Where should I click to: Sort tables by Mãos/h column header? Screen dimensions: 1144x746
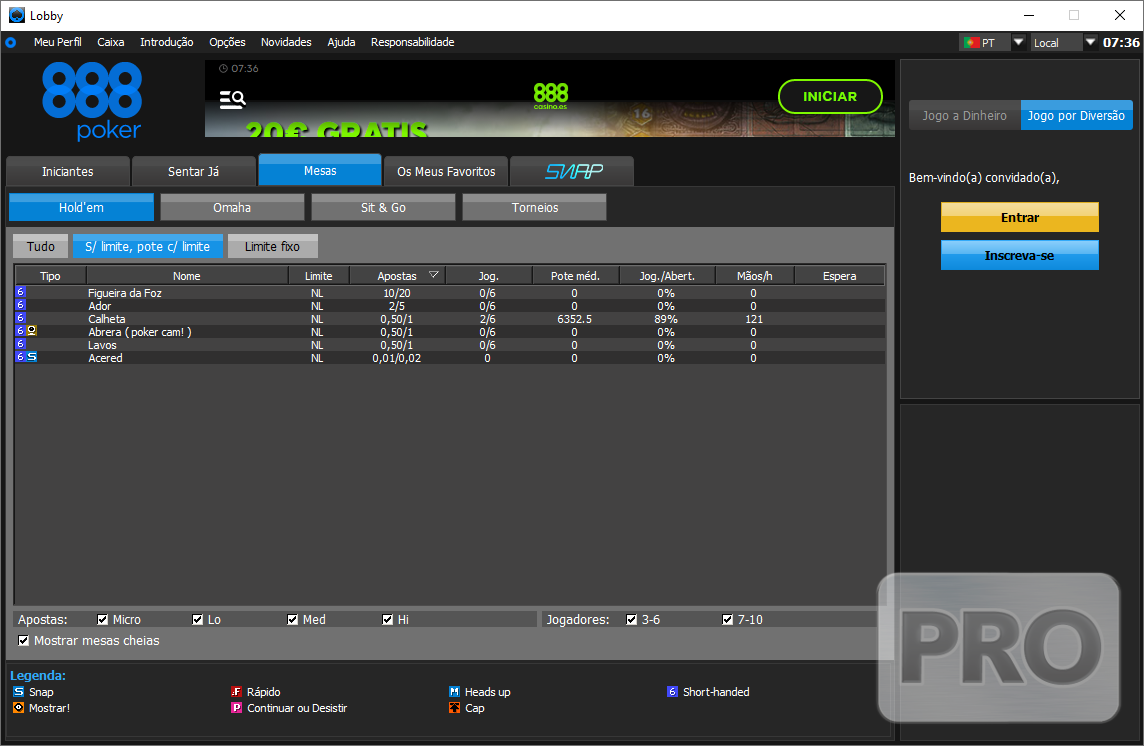tap(754, 276)
